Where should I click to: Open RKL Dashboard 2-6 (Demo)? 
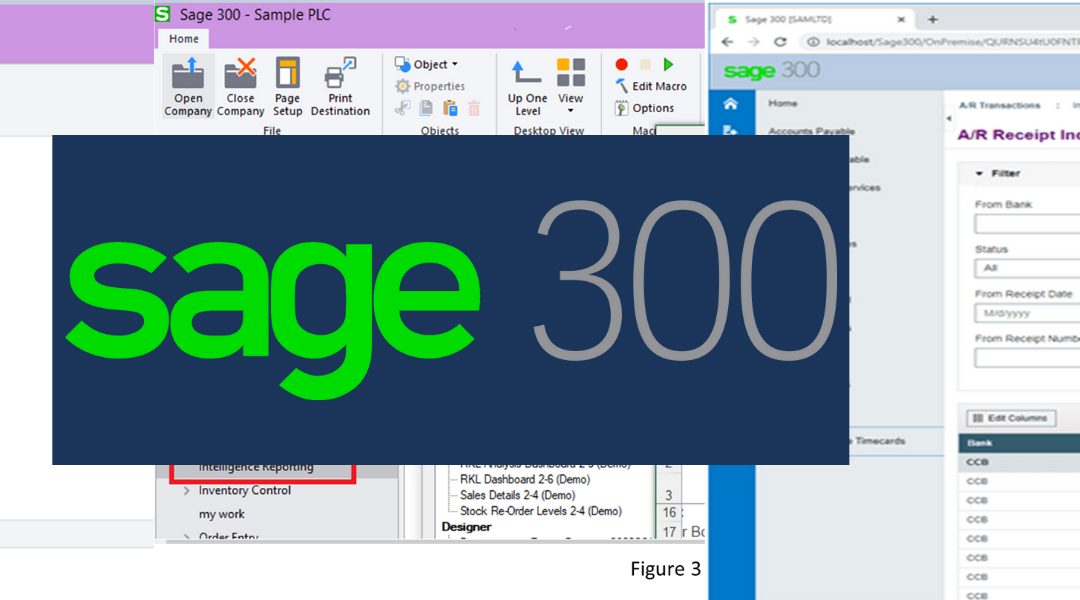pos(525,479)
